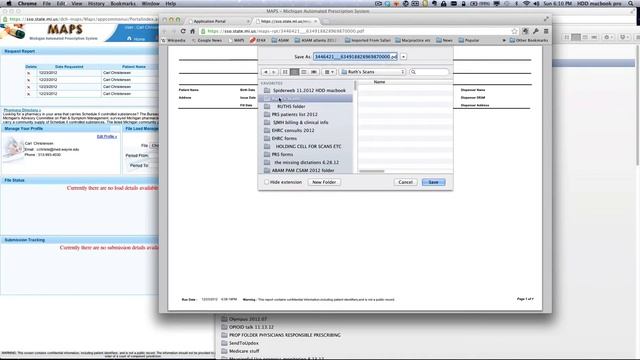The height and width of the screenshot is (360, 640).
Task: Switch the save dialog to icon view
Action: point(285,72)
